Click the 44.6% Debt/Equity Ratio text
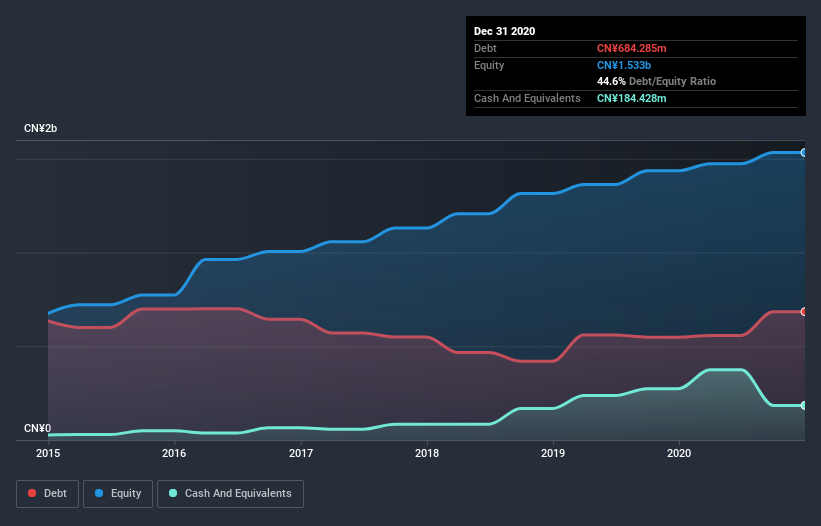 point(656,82)
